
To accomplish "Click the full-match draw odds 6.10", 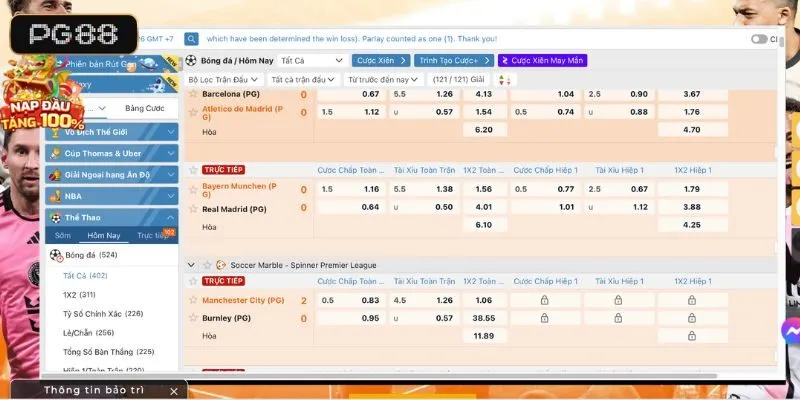I will pyautogui.click(x=485, y=225).
